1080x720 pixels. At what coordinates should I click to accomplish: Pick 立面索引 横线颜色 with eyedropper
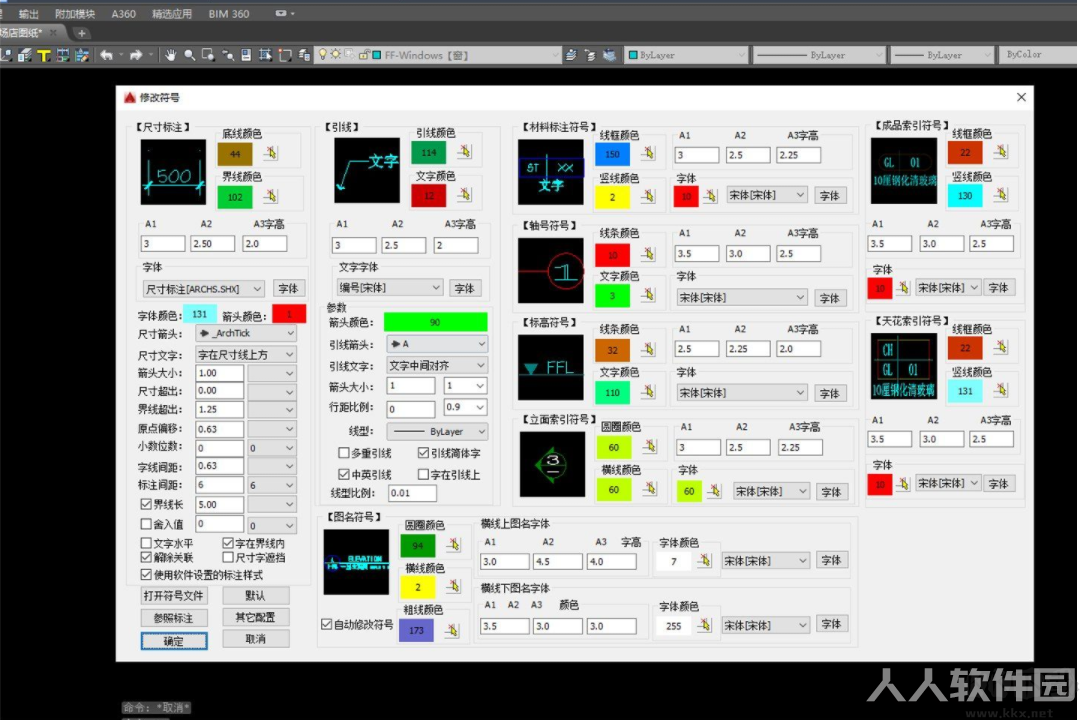point(650,489)
